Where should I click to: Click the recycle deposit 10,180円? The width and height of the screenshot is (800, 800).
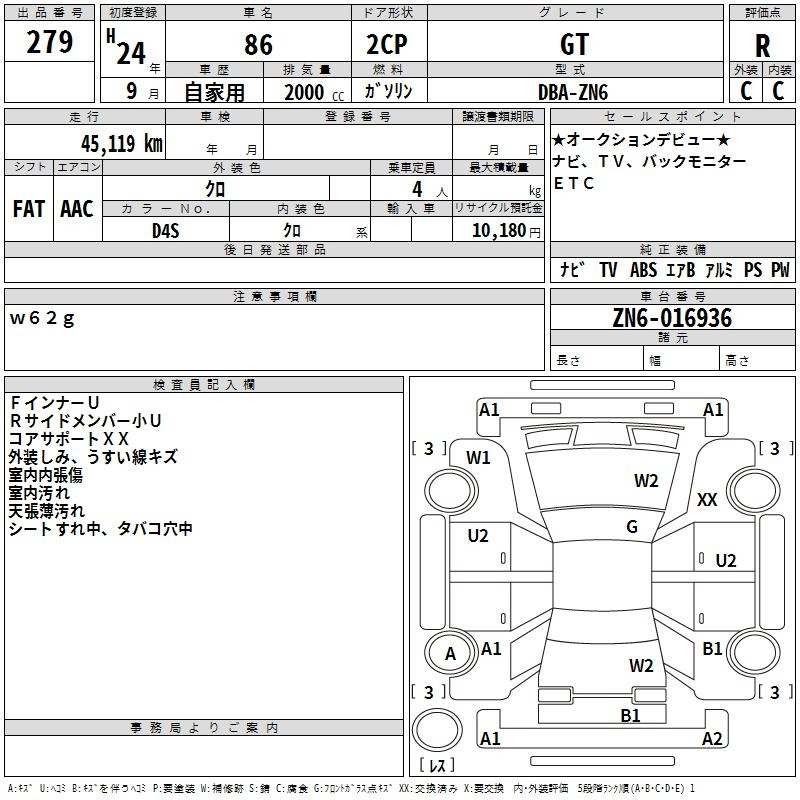pyautogui.click(x=506, y=231)
